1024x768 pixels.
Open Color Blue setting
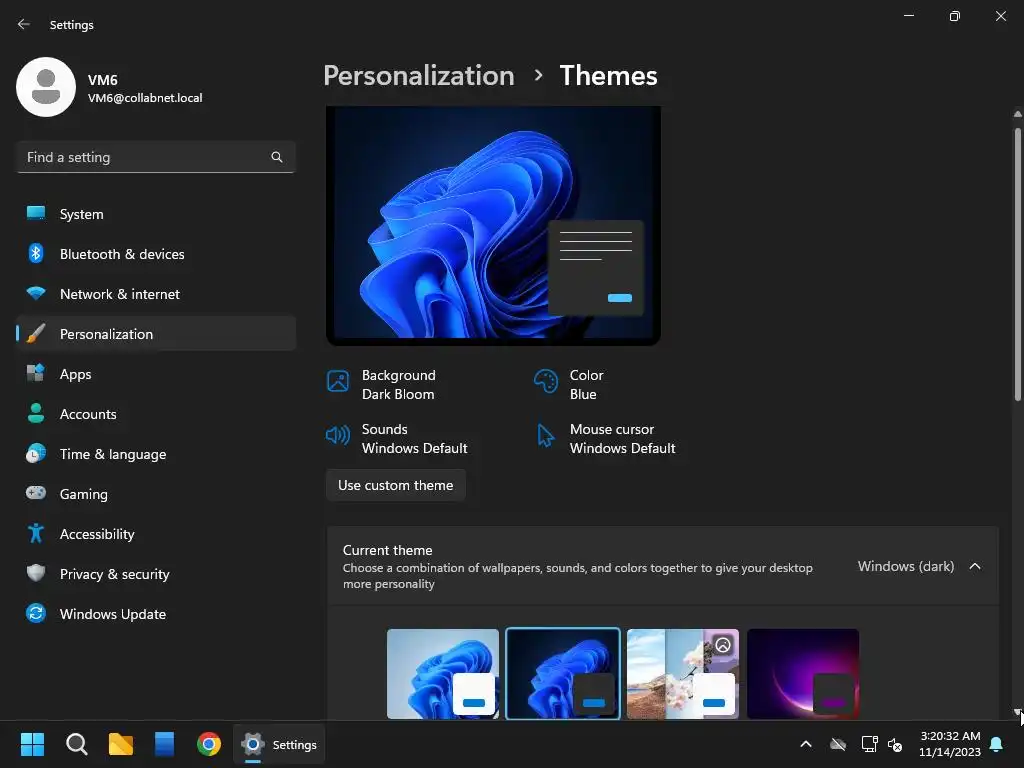tap(569, 385)
